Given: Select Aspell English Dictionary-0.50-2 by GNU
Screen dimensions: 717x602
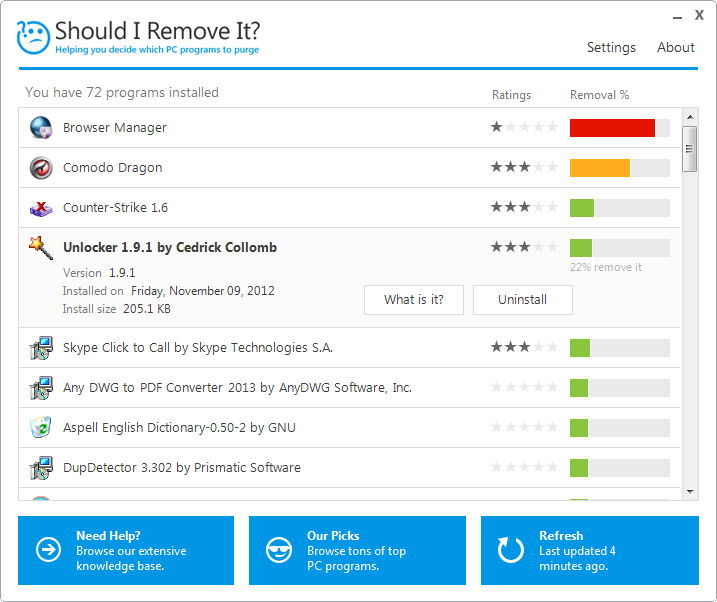Looking at the screenshot, I should pyautogui.click(x=349, y=428).
